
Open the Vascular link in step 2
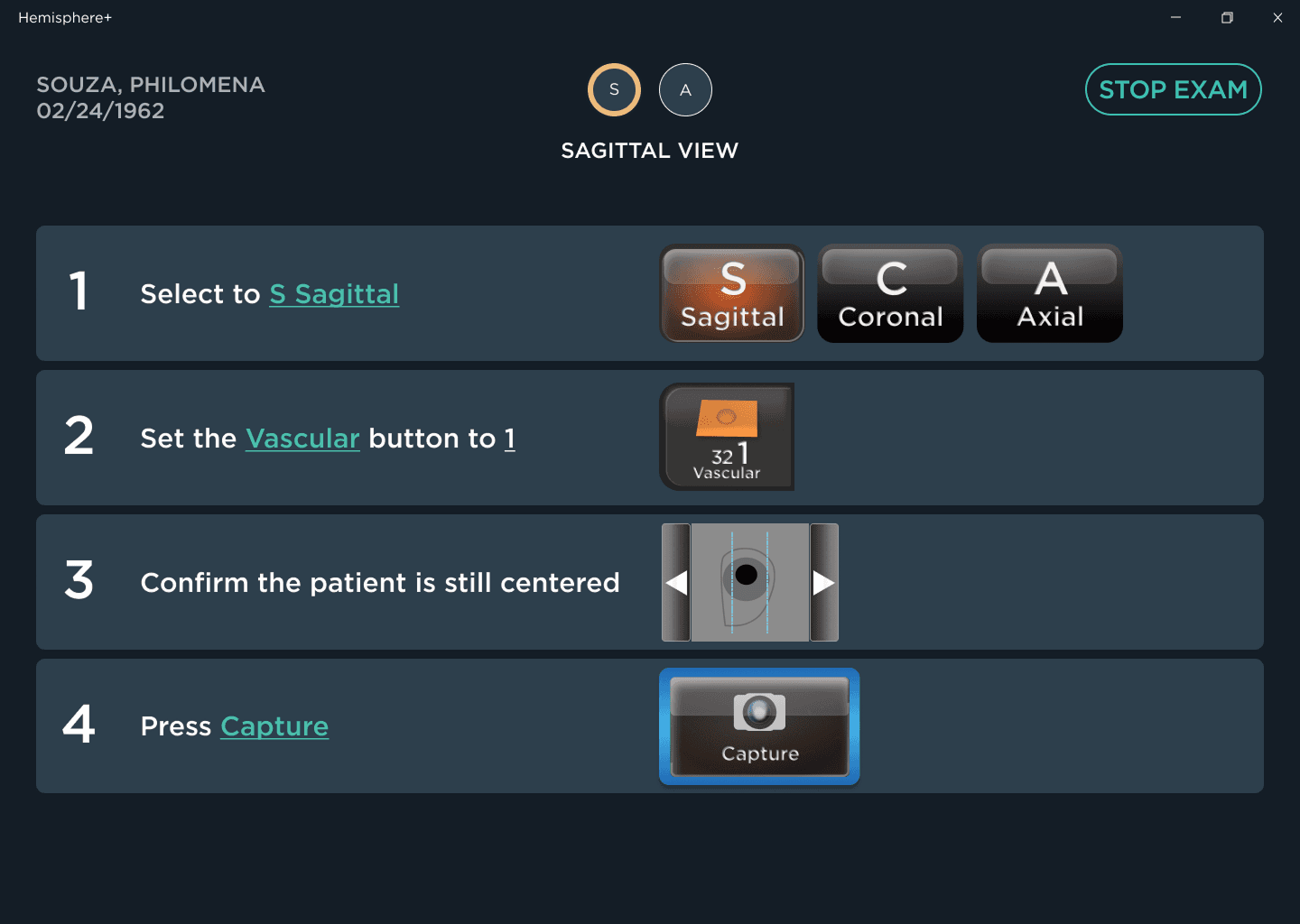(302, 439)
